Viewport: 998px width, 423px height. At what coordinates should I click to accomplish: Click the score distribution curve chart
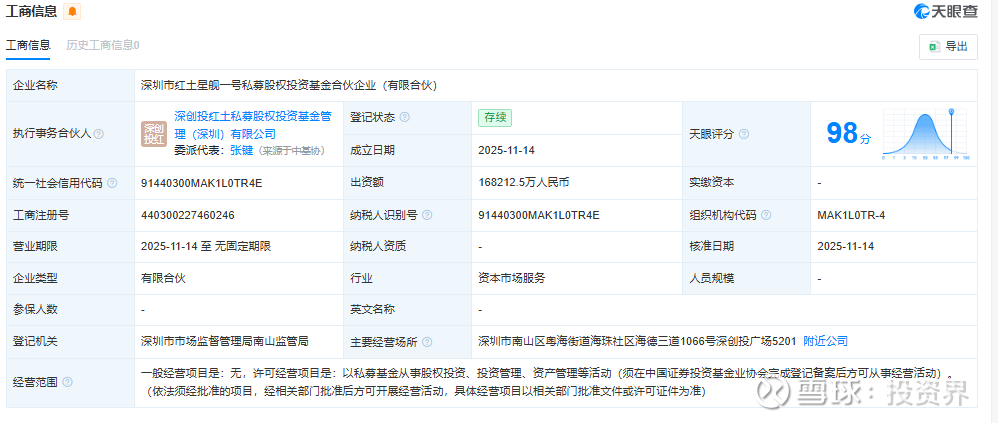click(926, 134)
